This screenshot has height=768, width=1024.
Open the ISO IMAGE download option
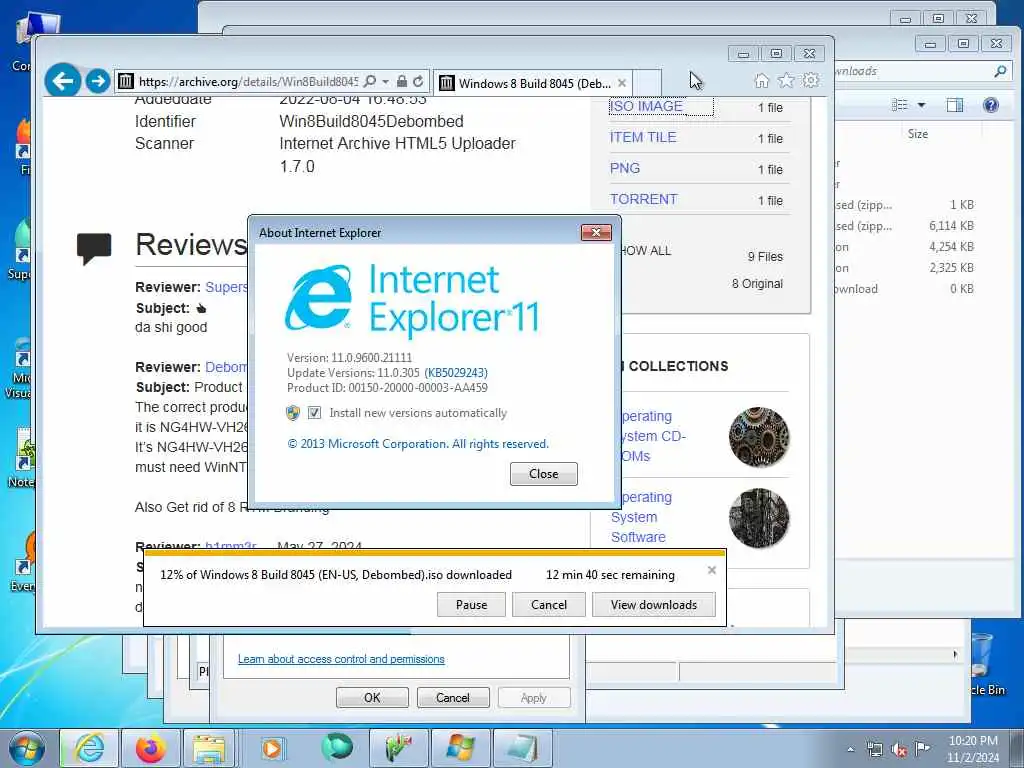pyautogui.click(x=646, y=106)
